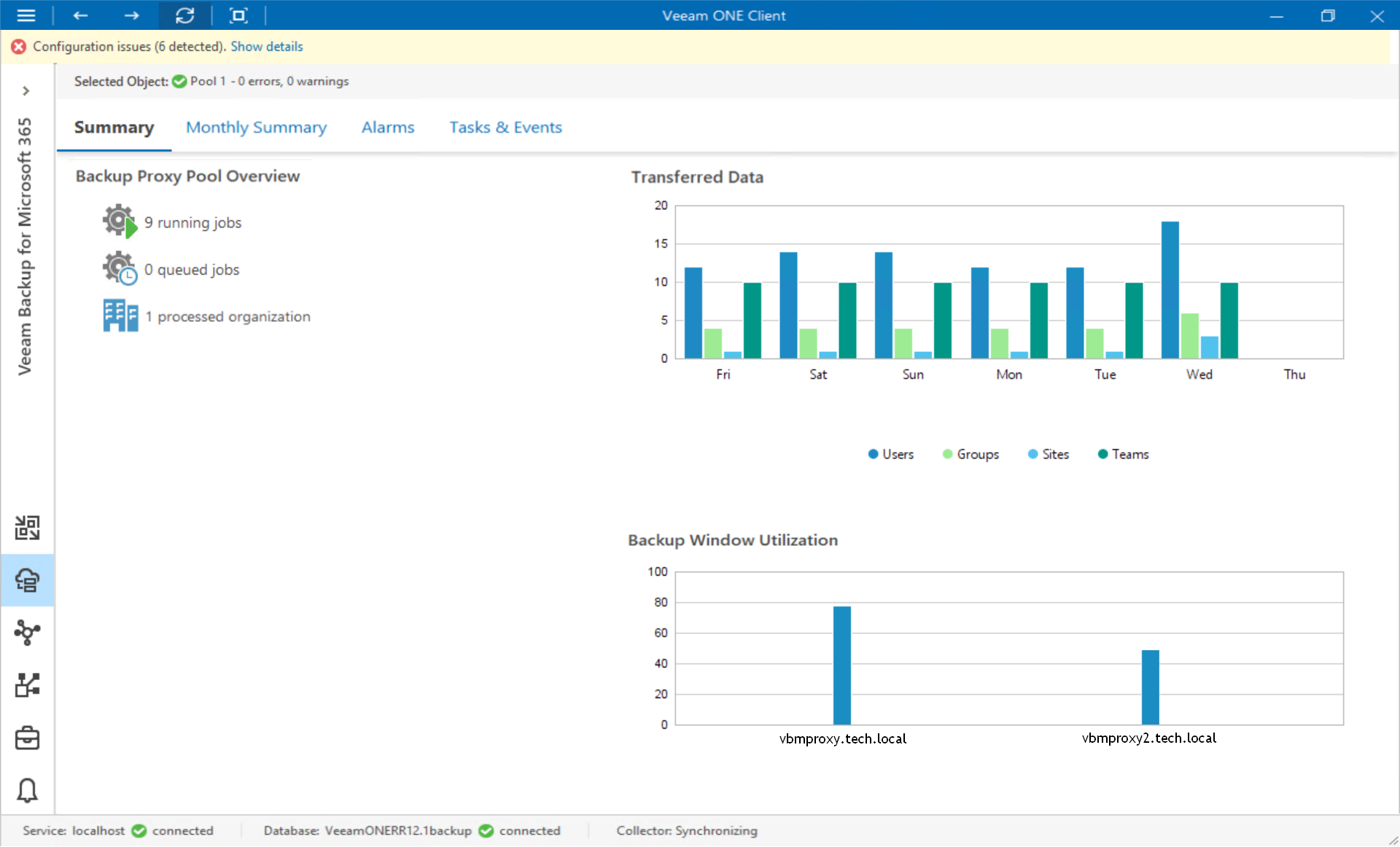Viewport: 1400px width, 847px height.
Task: Click the vbmproxy.tech.local utilization bar
Action: pos(841,665)
